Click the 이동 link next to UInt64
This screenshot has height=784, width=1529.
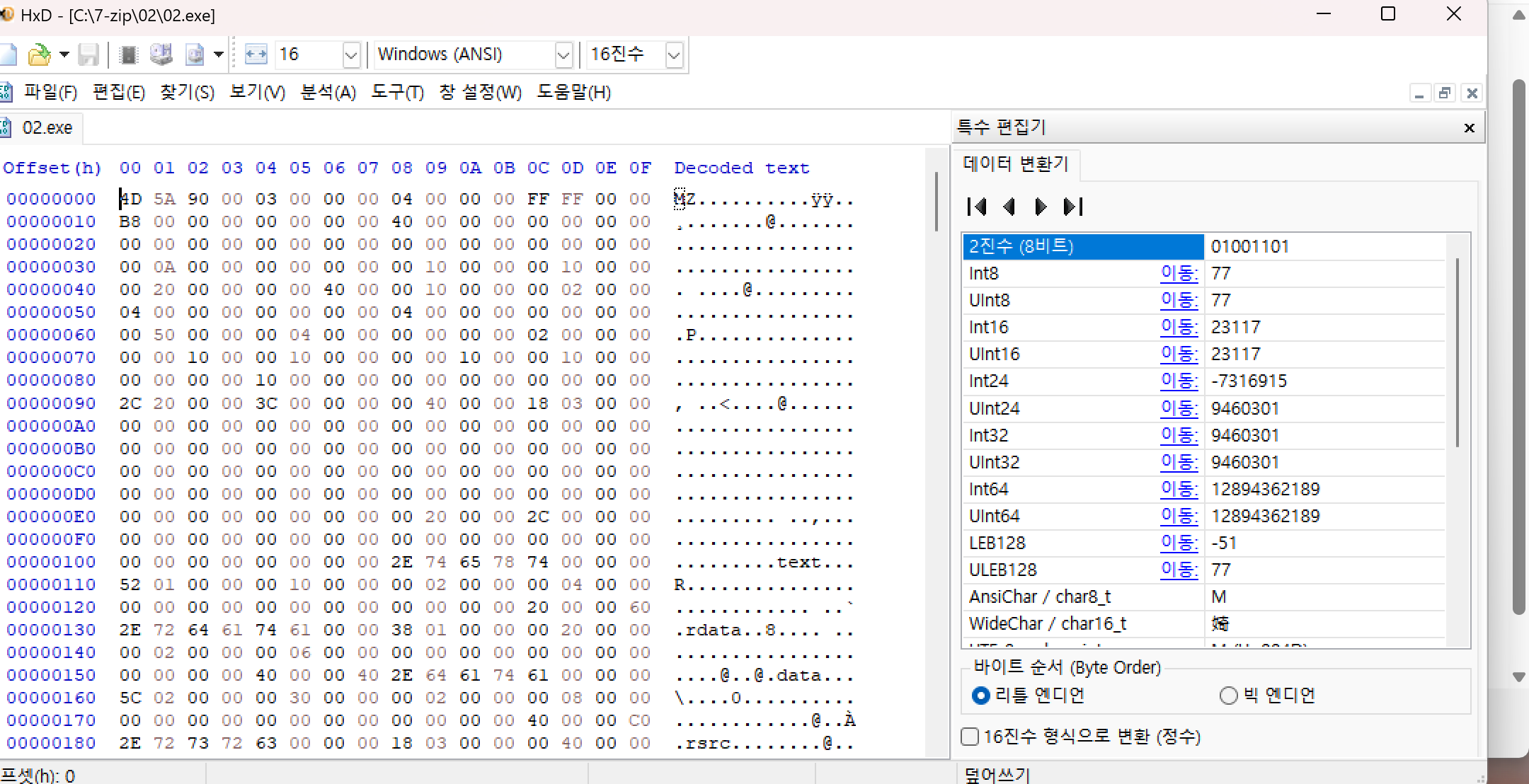click(1179, 516)
